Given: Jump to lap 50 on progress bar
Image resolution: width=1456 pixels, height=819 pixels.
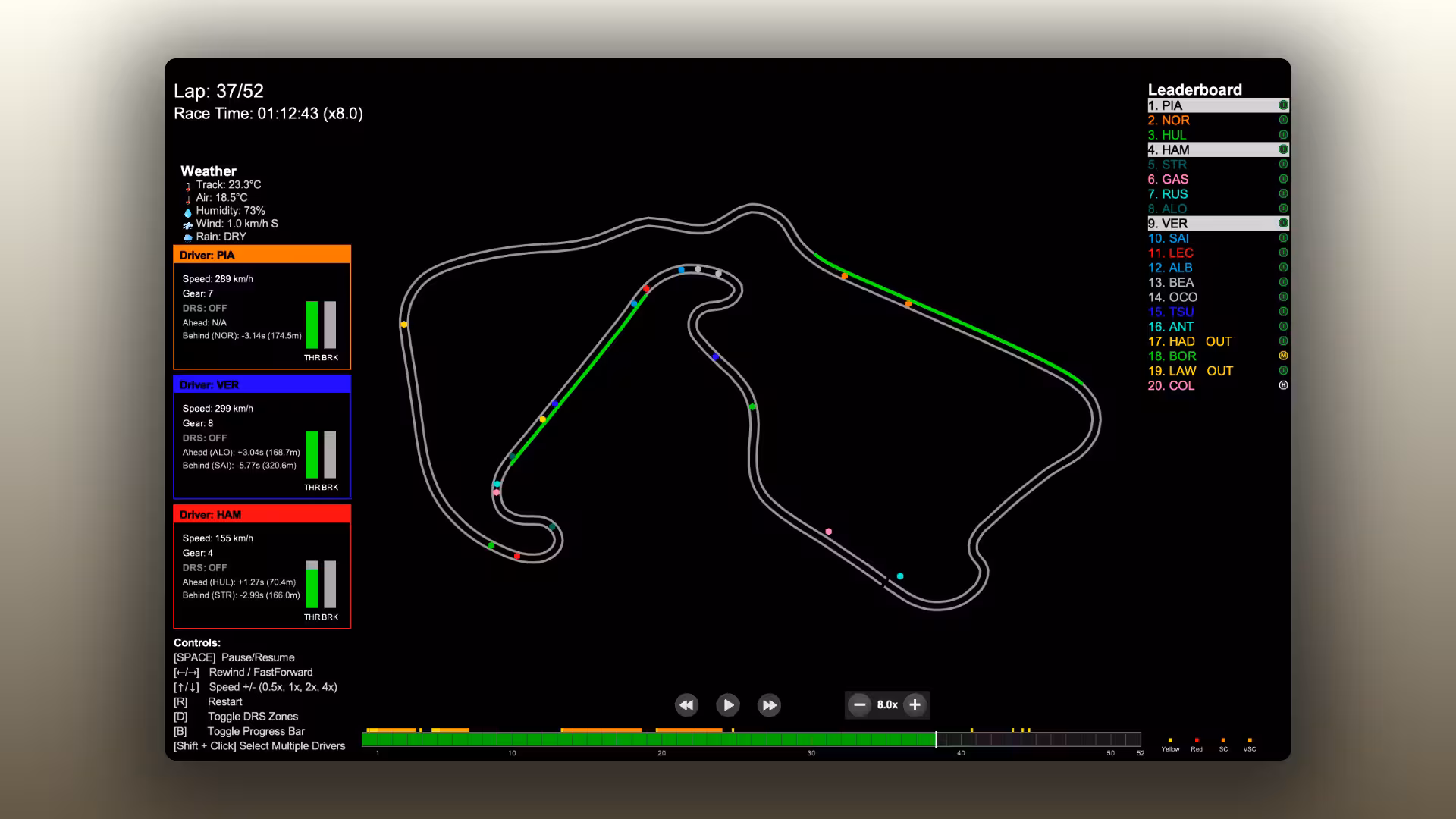Looking at the screenshot, I should pyautogui.click(x=1110, y=739).
